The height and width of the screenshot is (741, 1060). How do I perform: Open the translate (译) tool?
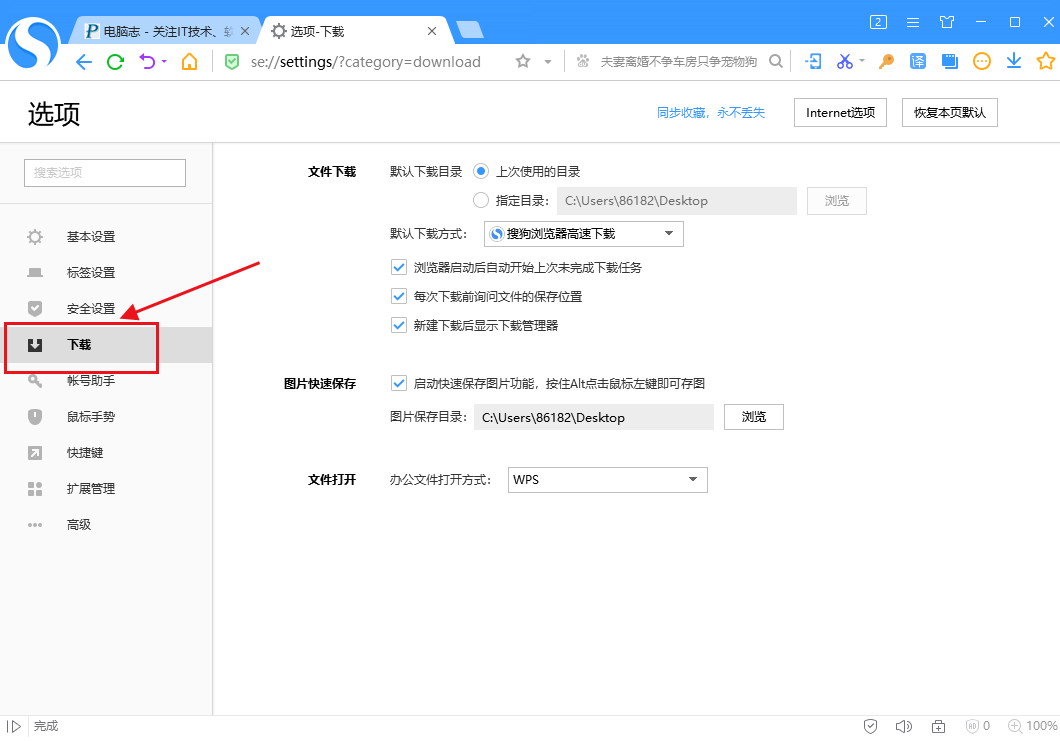point(918,61)
